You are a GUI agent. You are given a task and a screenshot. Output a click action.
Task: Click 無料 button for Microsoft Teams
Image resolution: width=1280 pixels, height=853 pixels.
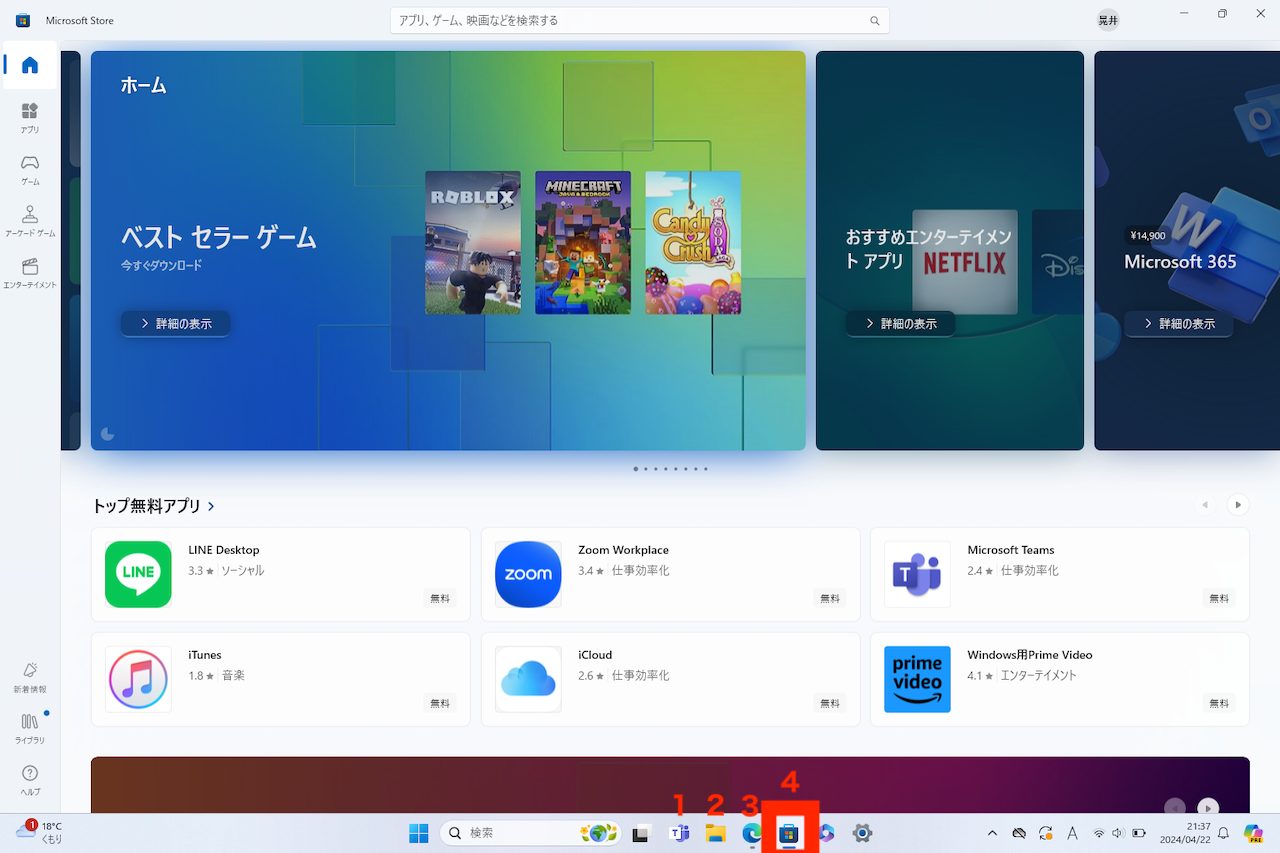click(x=1219, y=598)
